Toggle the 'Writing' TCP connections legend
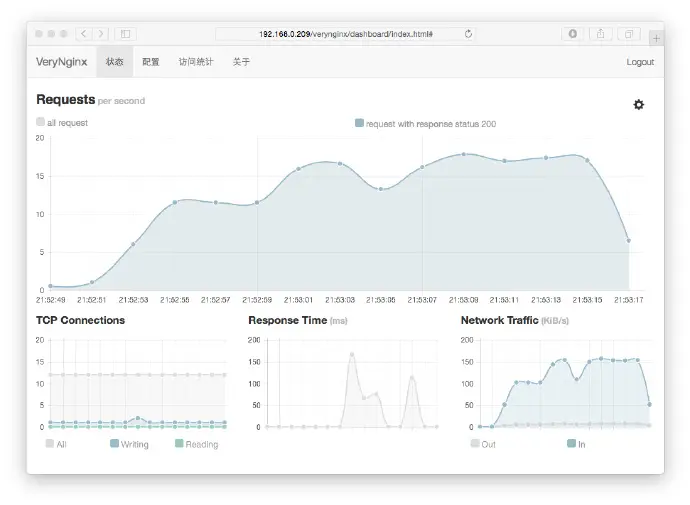690x505 pixels. [129, 444]
